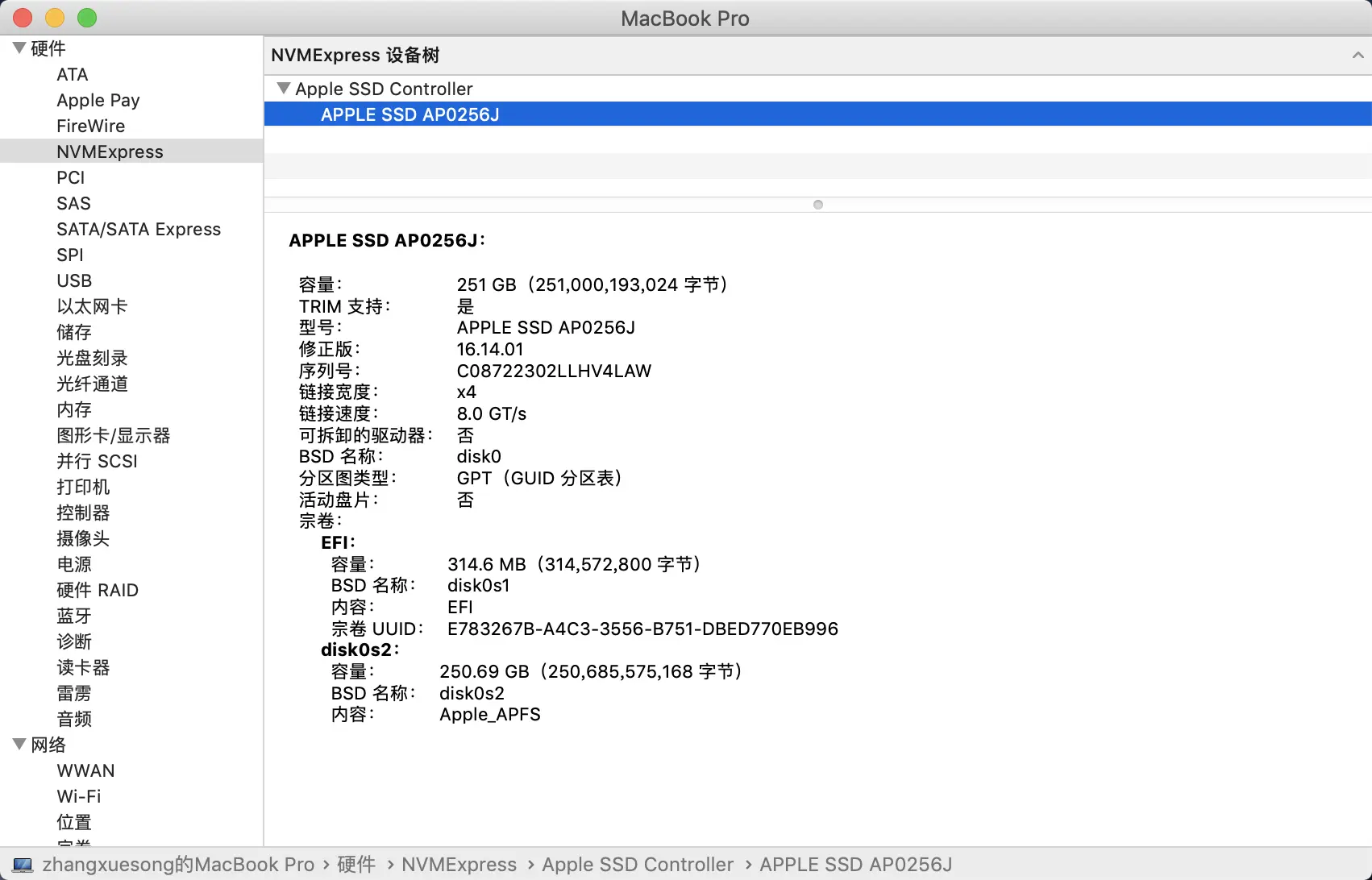1372x880 pixels.
Task: Select 内存 in the sidebar
Action: pos(74,409)
